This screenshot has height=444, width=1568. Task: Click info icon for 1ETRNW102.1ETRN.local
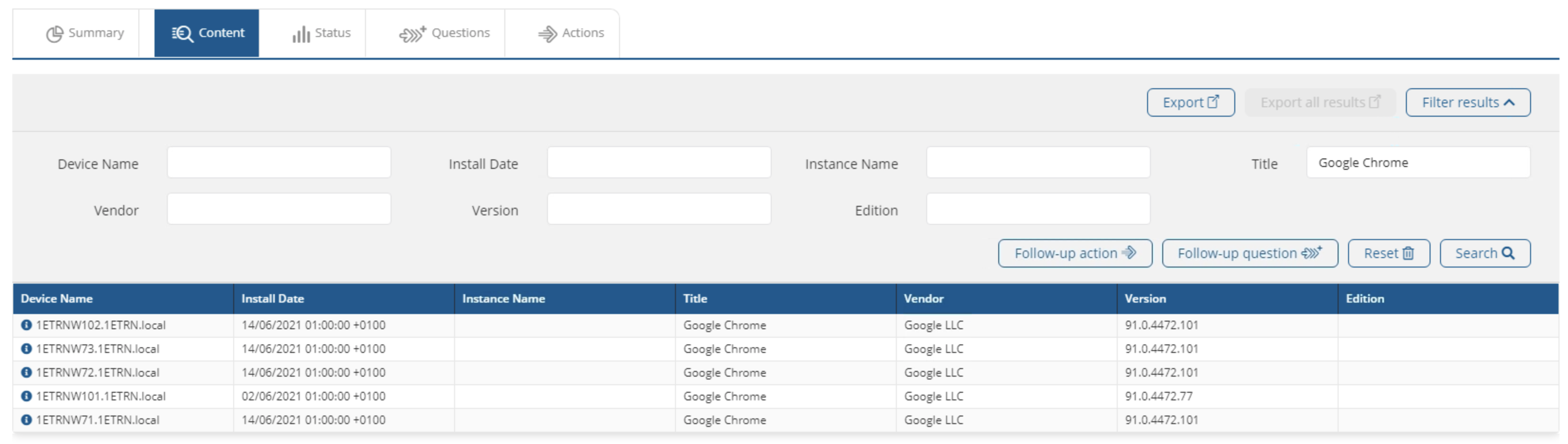26,325
